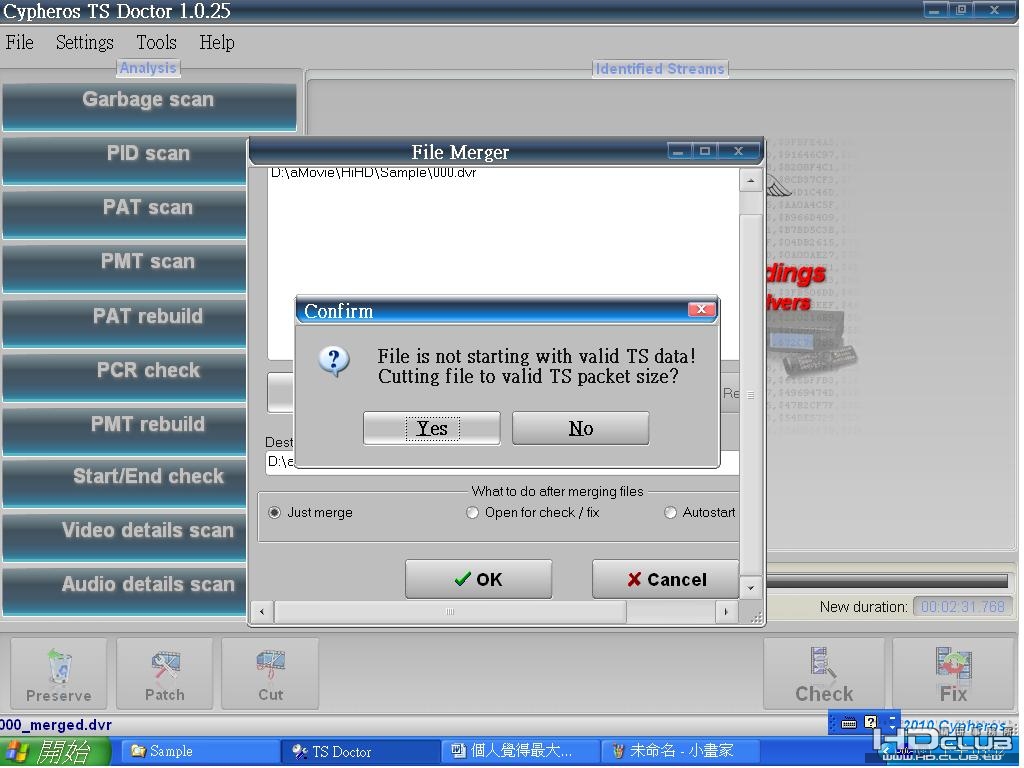1024x768 pixels.
Task: Click the Preserve recycle bin icon
Action: [59, 666]
